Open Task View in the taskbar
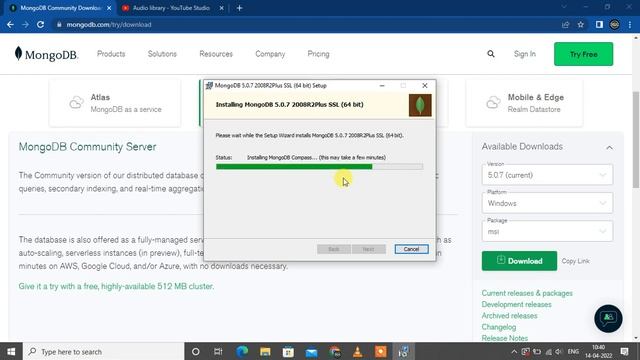The image size is (640, 360). coord(218,351)
